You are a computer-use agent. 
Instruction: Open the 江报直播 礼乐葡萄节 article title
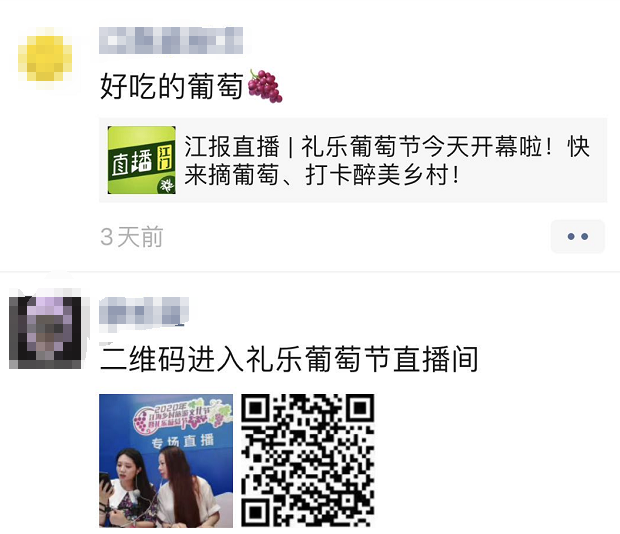[x=387, y=147]
